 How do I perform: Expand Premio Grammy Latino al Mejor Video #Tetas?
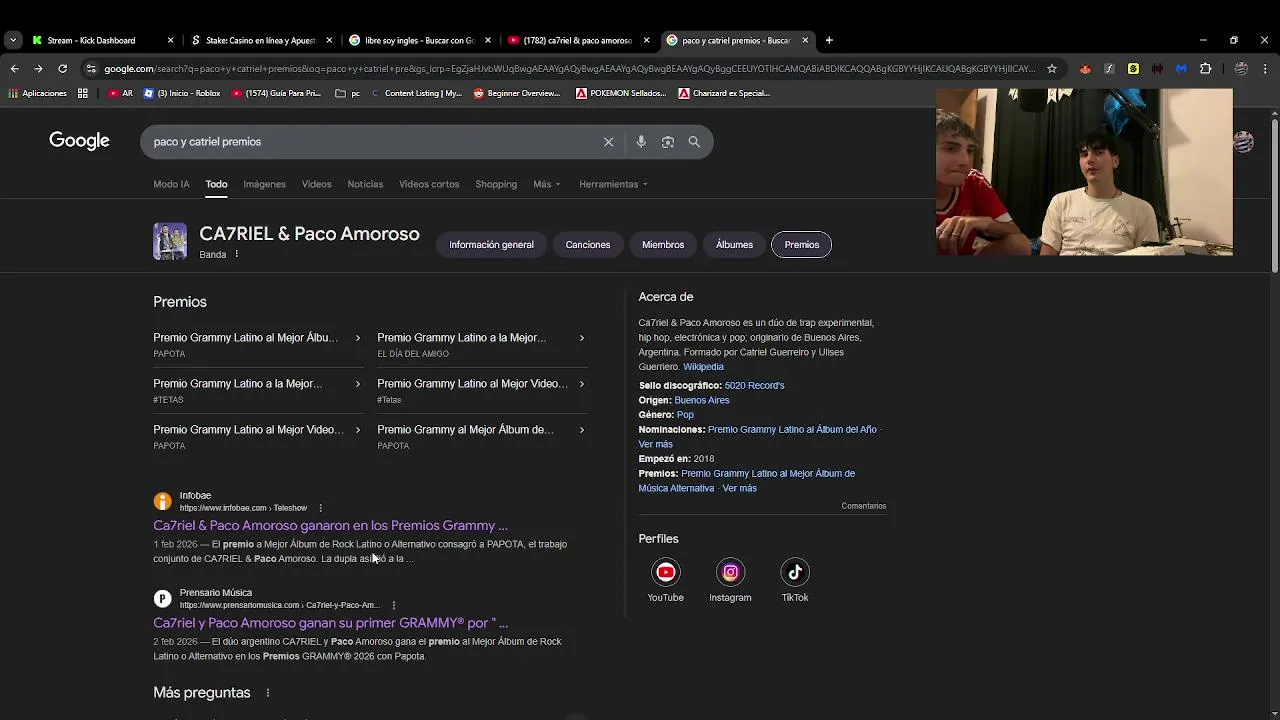(x=481, y=391)
